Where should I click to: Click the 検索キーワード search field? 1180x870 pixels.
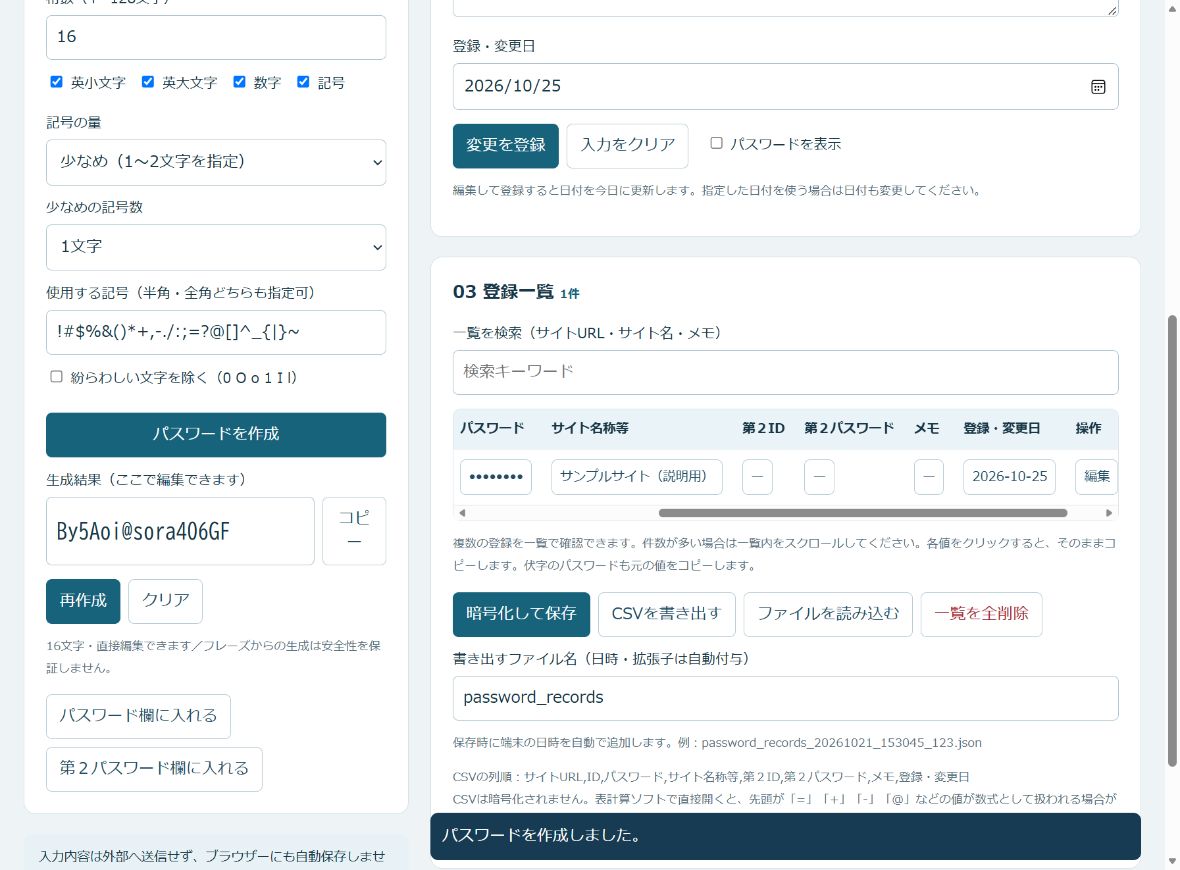786,372
